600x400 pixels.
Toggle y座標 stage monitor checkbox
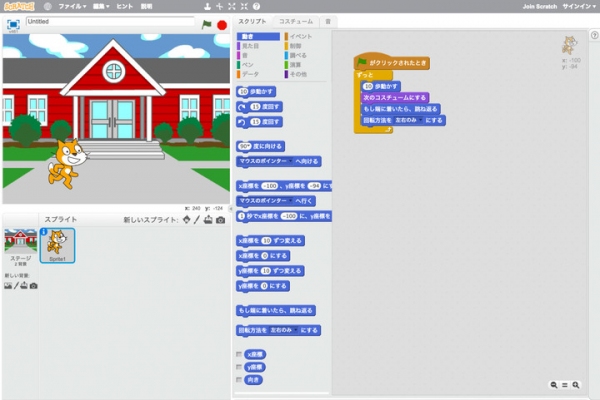239,367
